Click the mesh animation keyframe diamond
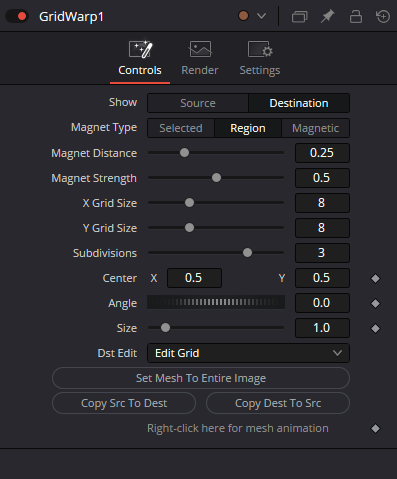This screenshot has width=397, height=479. [x=375, y=428]
